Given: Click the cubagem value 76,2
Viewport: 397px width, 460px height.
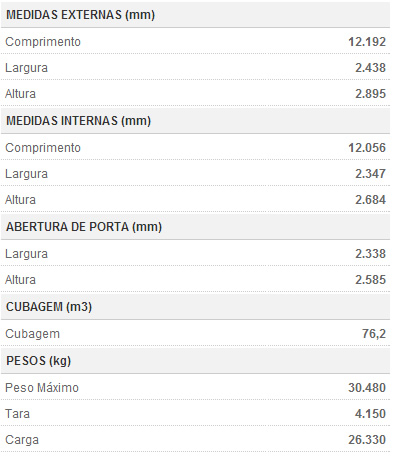Looking at the screenshot, I should (x=374, y=334).
